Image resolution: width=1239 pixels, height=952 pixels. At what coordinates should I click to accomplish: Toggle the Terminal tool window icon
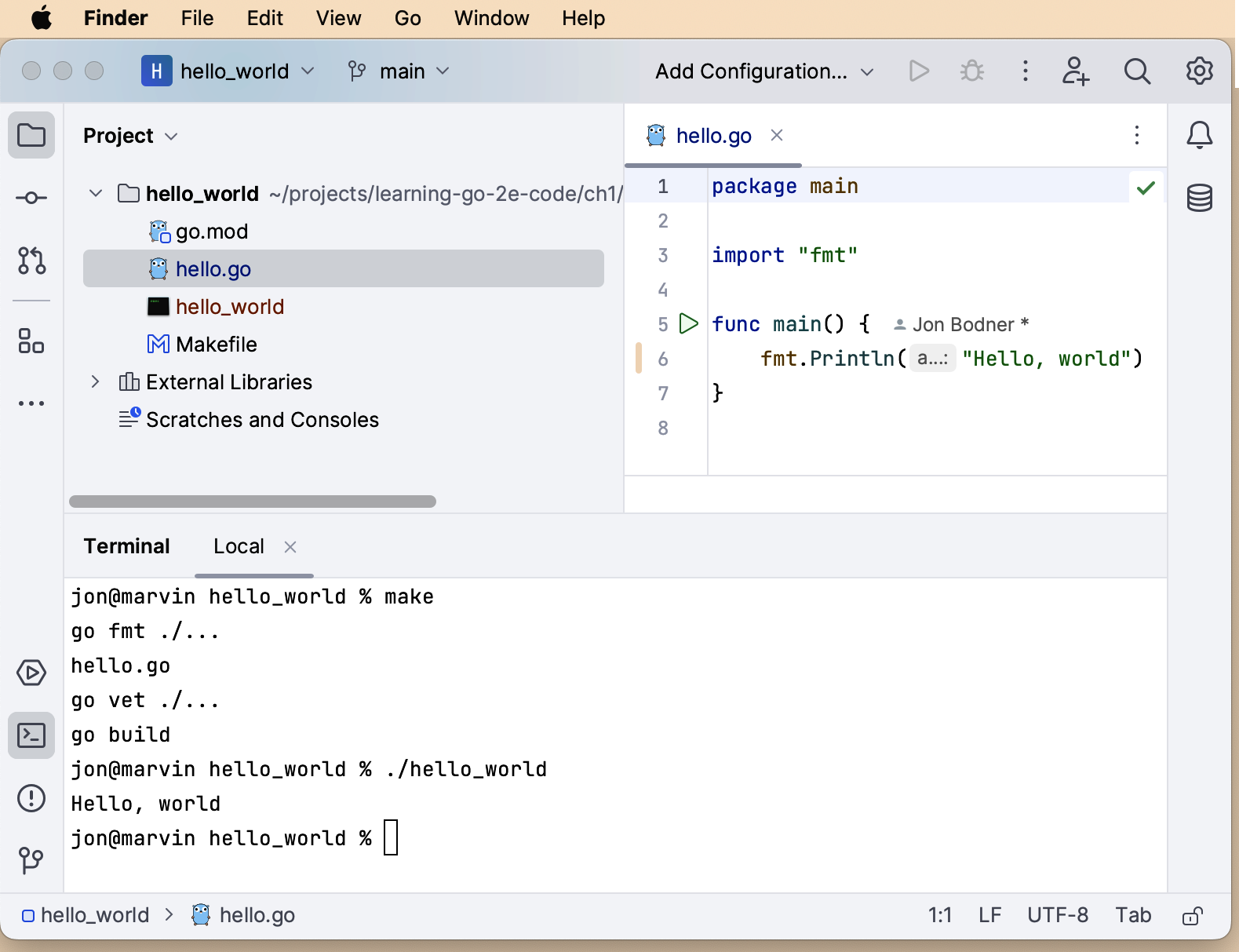31,735
